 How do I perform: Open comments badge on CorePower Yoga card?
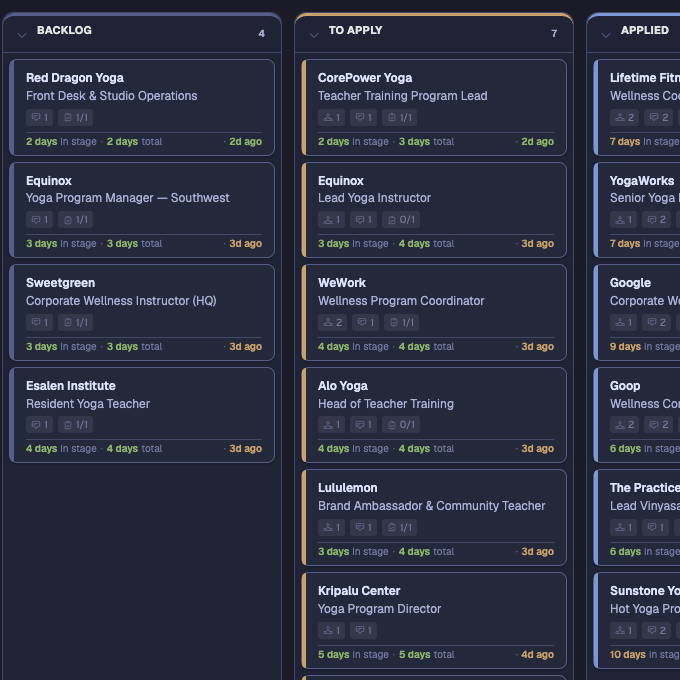pyautogui.click(x=363, y=118)
